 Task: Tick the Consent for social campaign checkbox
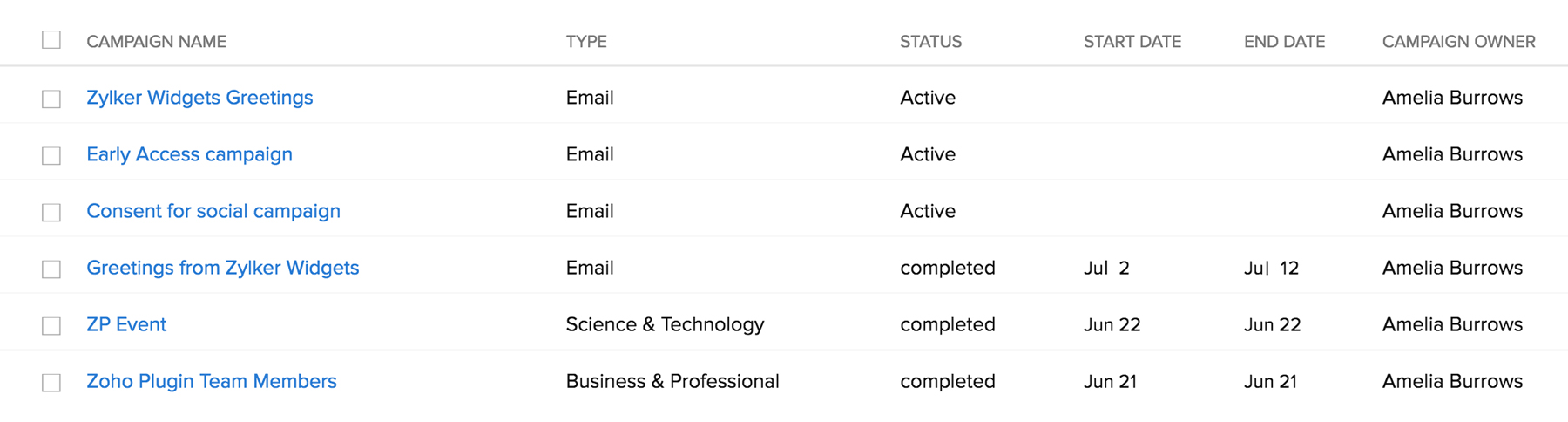[51, 212]
